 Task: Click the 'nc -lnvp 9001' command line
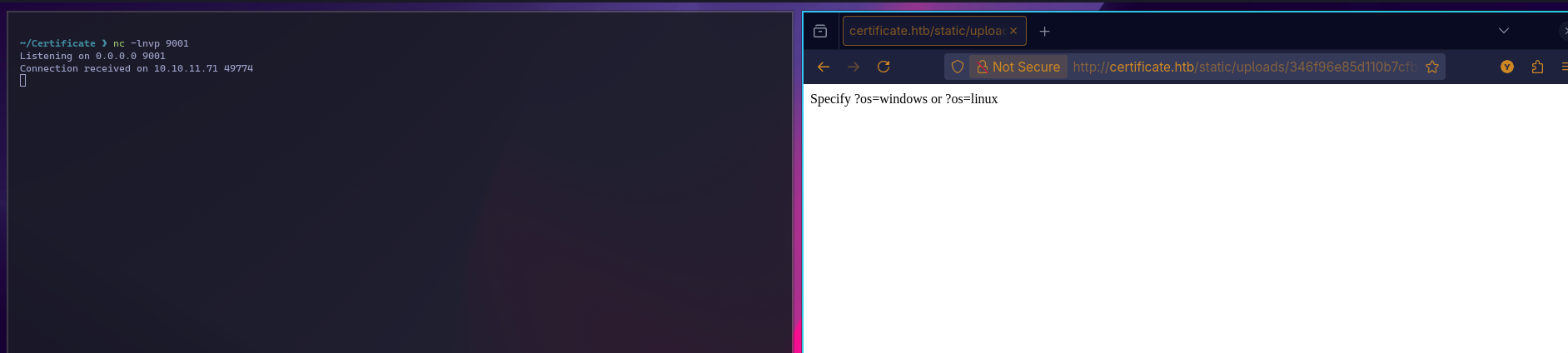point(151,43)
